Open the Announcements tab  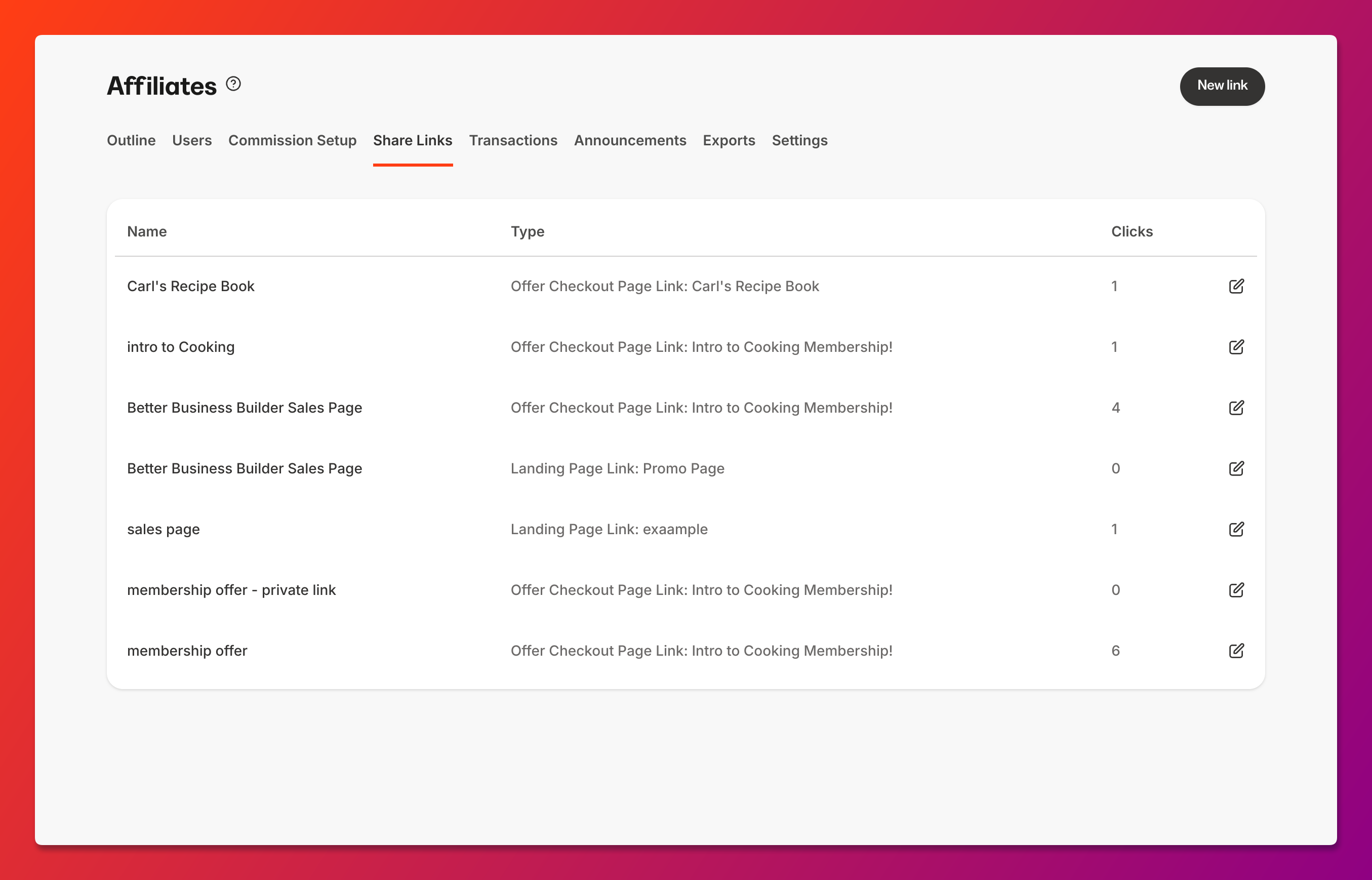coord(630,141)
